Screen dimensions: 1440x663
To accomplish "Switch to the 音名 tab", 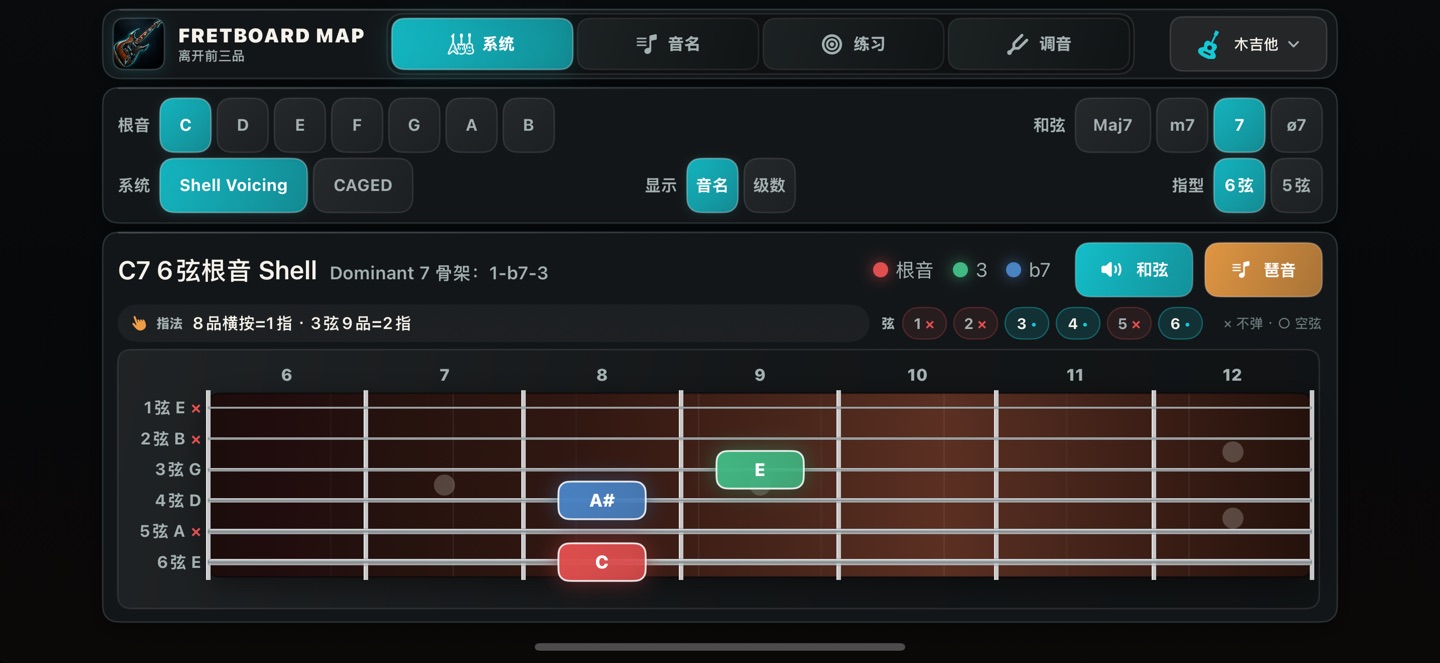I will pyautogui.click(x=668, y=44).
